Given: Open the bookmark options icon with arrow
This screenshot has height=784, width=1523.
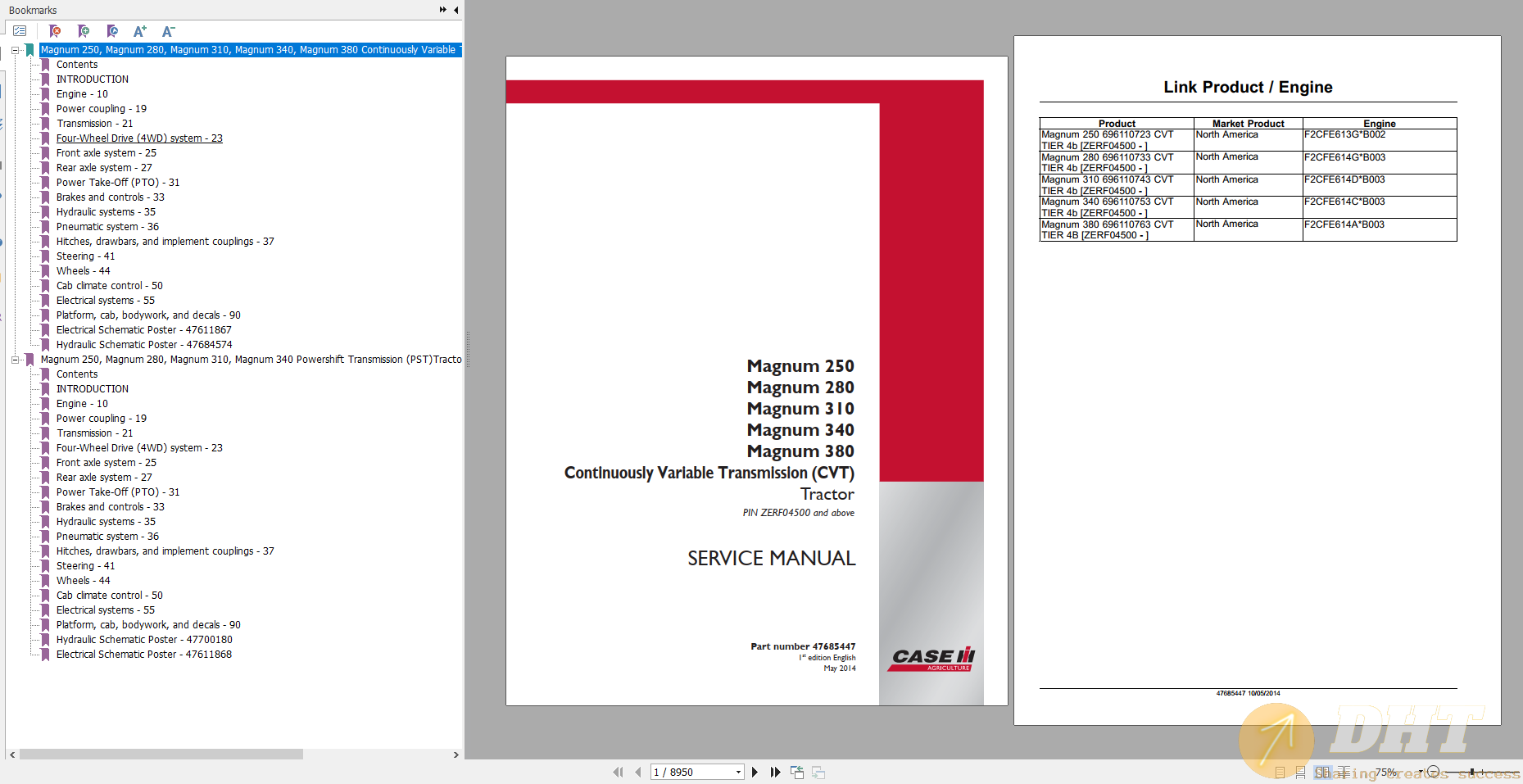Looking at the screenshot, I should 112,31.
